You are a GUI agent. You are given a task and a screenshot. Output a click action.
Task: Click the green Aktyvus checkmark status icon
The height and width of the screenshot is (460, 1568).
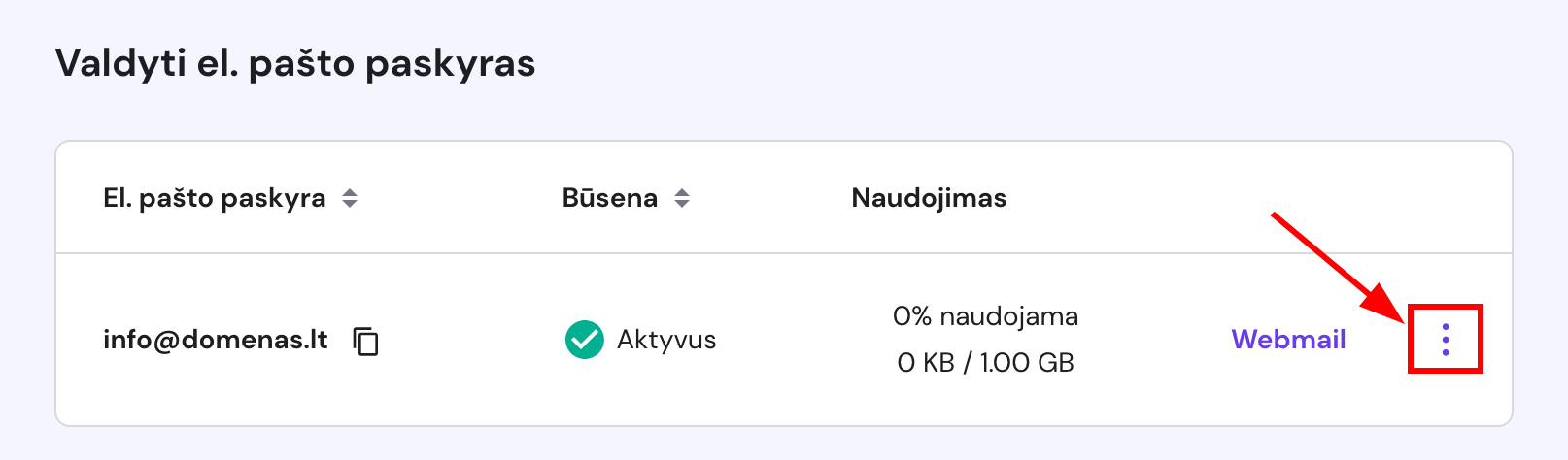[584, 340]
